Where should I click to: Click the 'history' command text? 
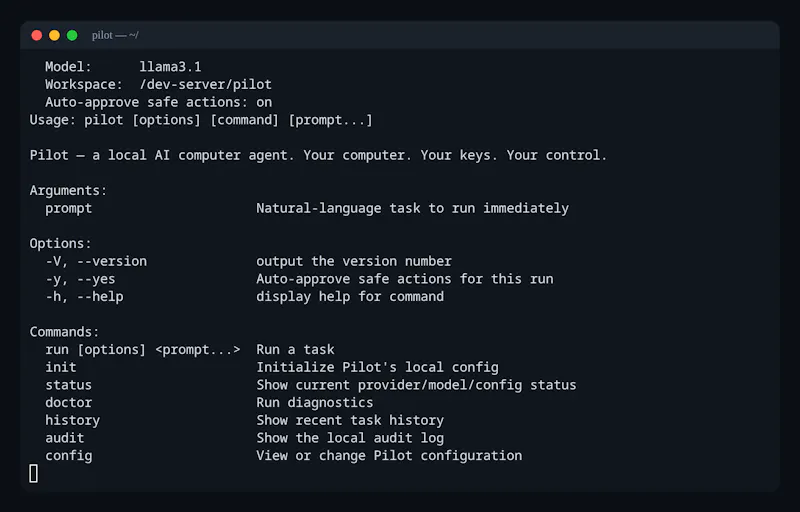[x=72, y=420]
